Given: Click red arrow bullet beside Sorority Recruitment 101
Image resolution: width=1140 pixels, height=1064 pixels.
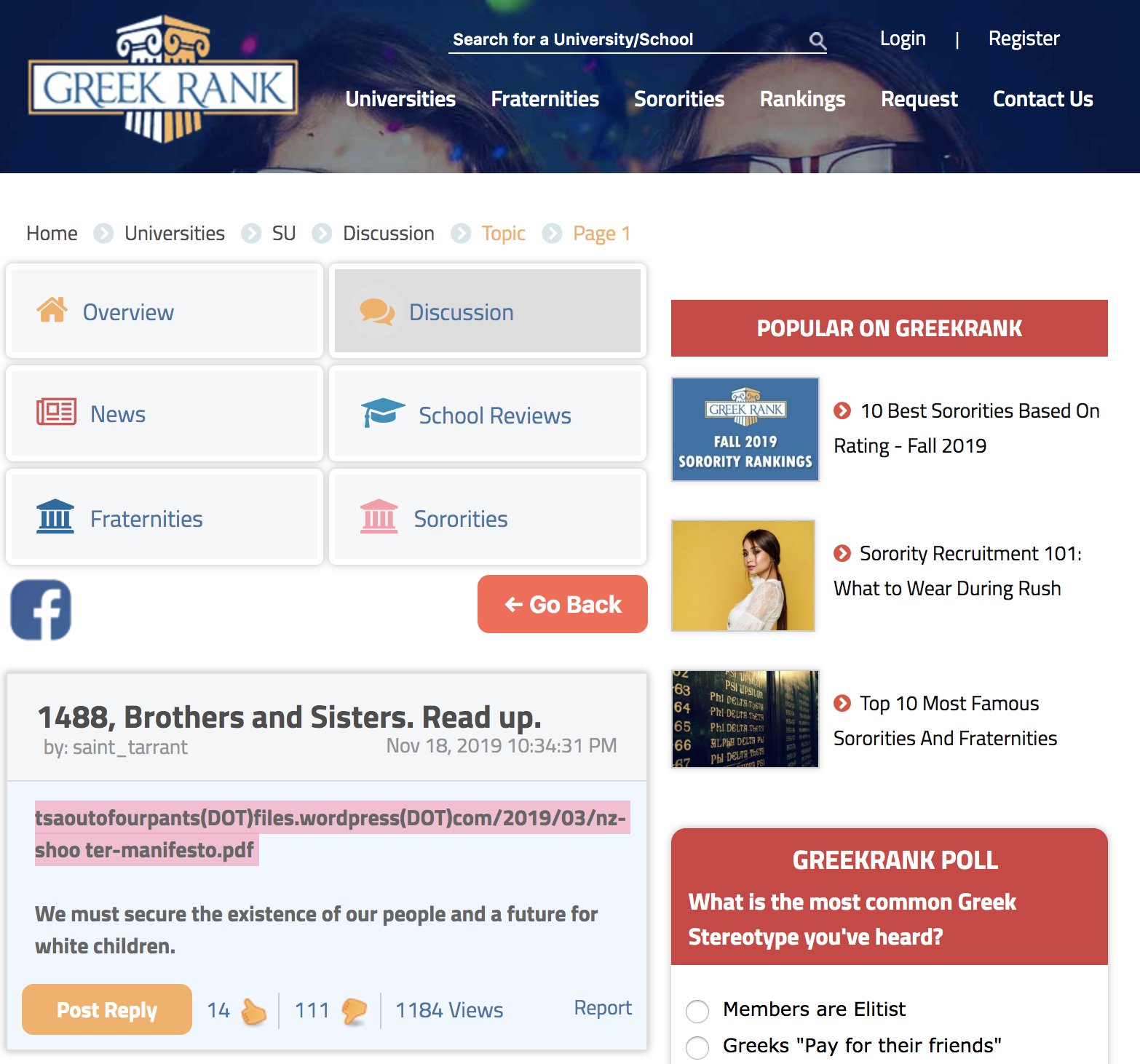Looking at the screenshot, I should [x=842, y=554].
